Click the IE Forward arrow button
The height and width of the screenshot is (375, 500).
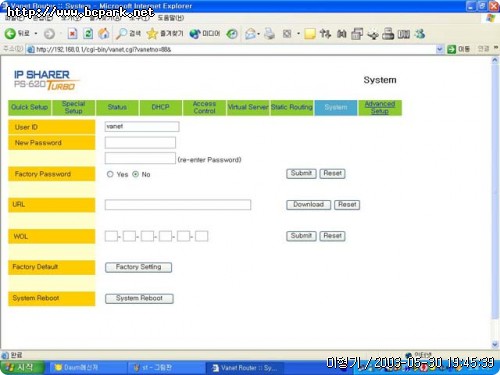[49, 34]
